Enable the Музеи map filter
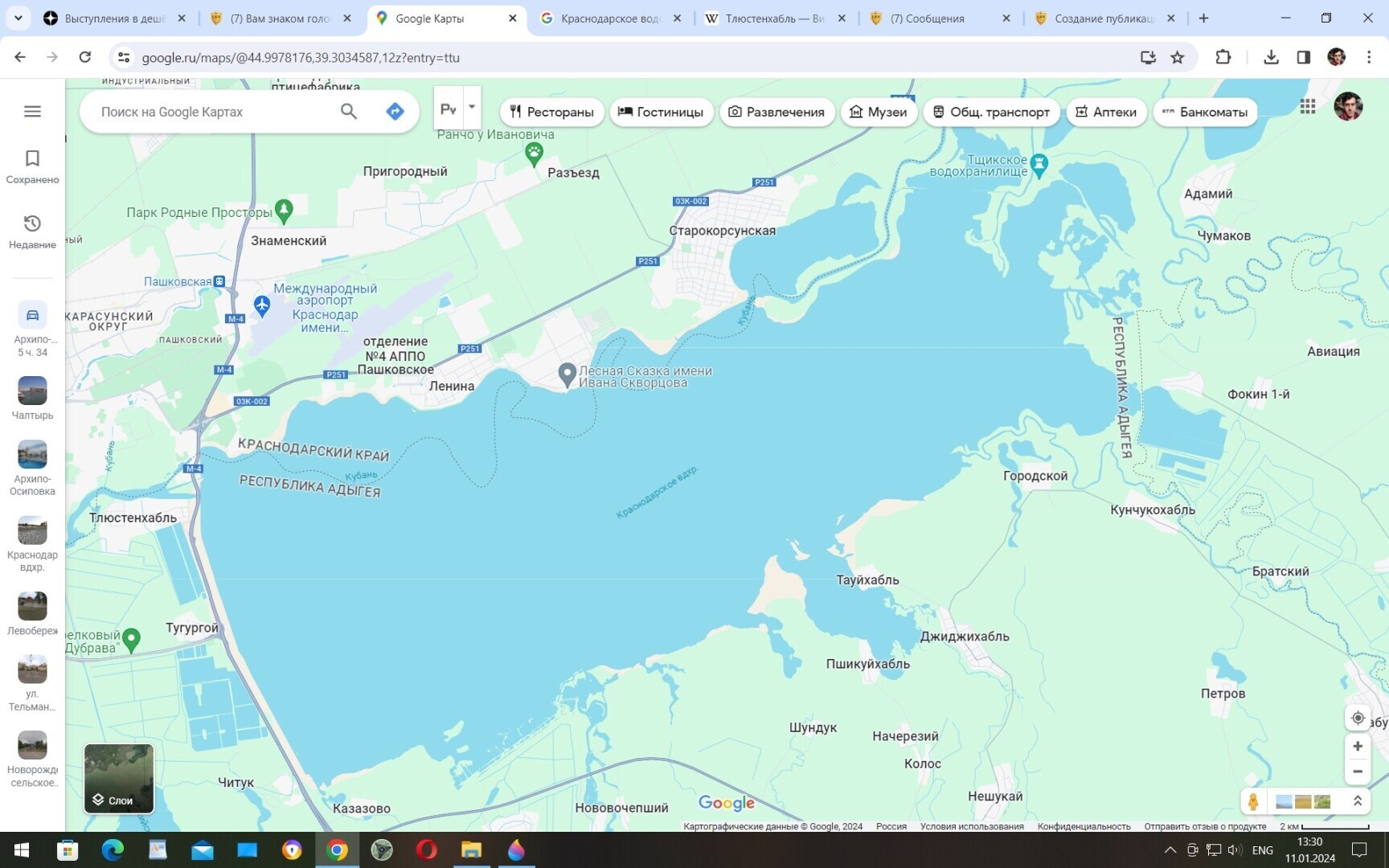 (878, 112)
